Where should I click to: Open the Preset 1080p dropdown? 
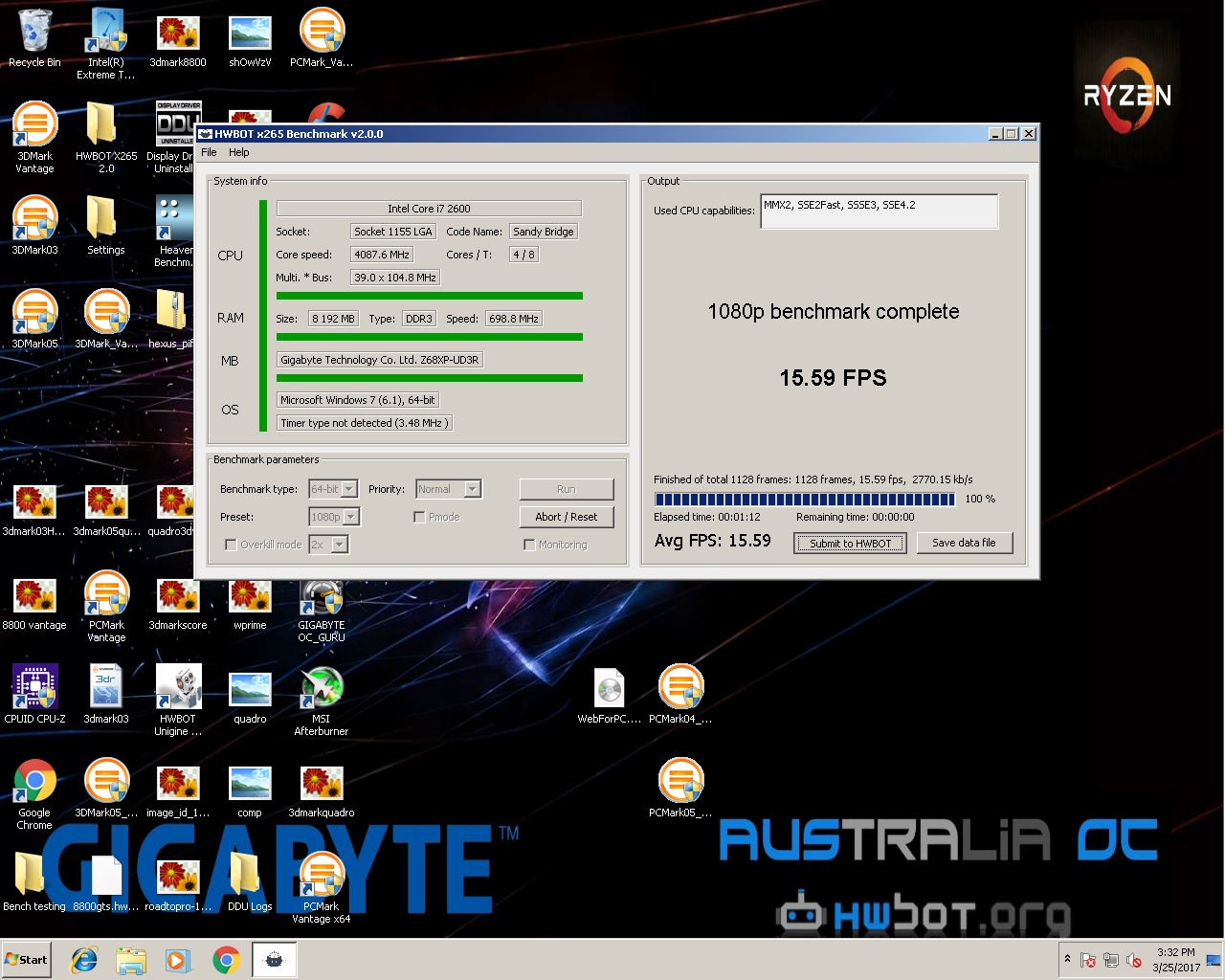pos(334,517)
